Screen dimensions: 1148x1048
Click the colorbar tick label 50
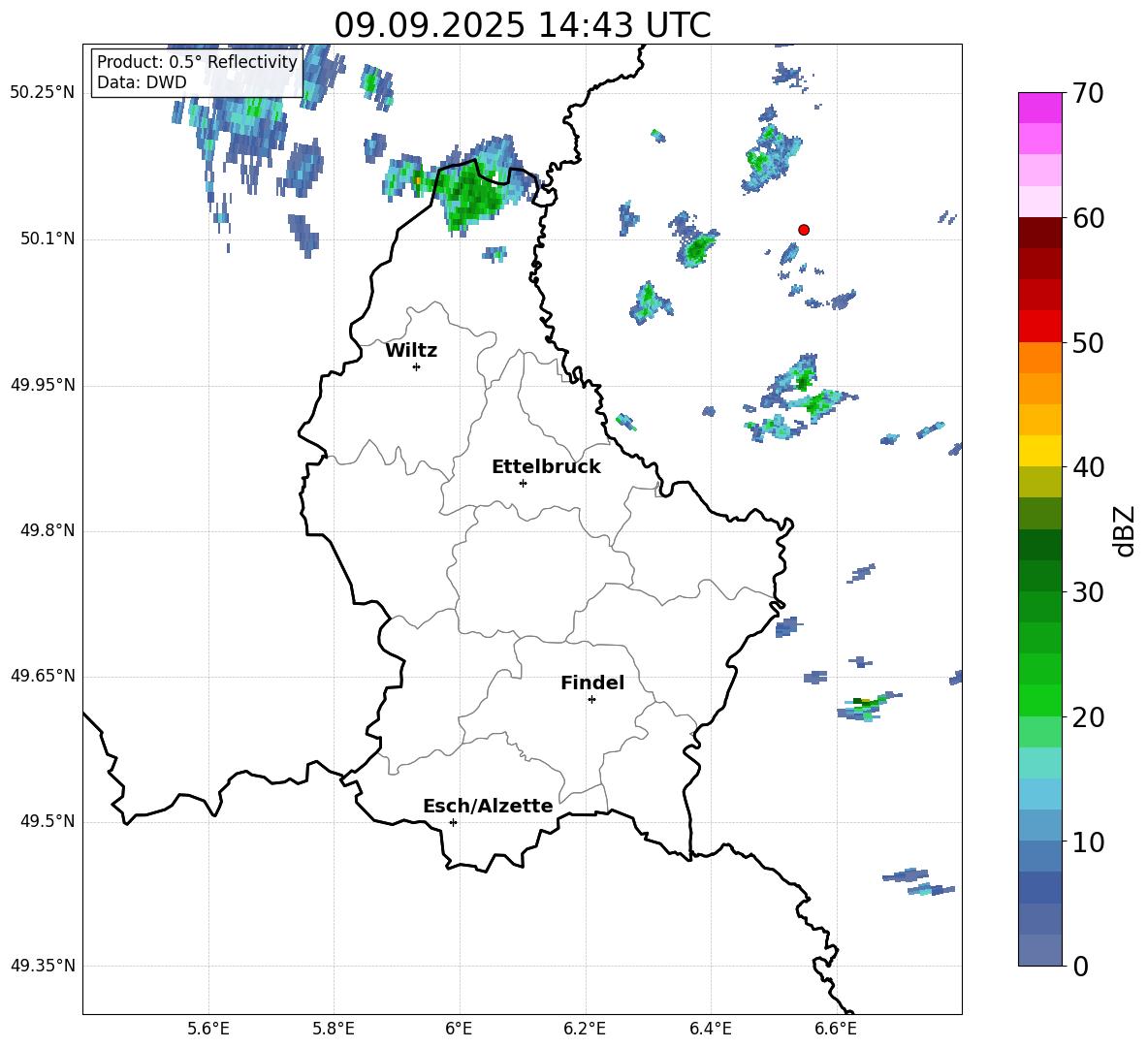(1089, 342)
